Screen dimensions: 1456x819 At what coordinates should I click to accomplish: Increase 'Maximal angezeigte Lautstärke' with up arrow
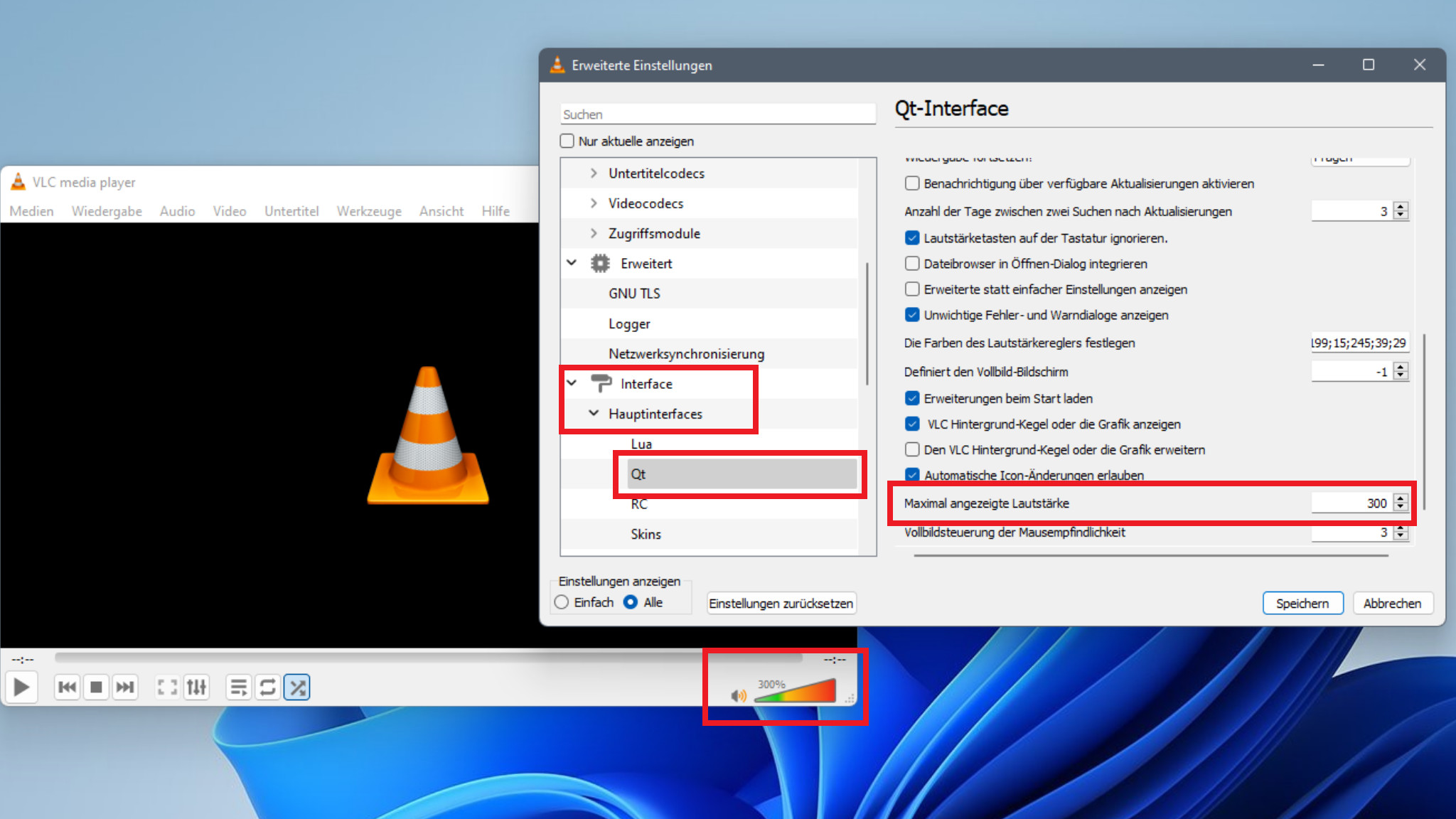pyautogui.click(x=1401, y=498)
